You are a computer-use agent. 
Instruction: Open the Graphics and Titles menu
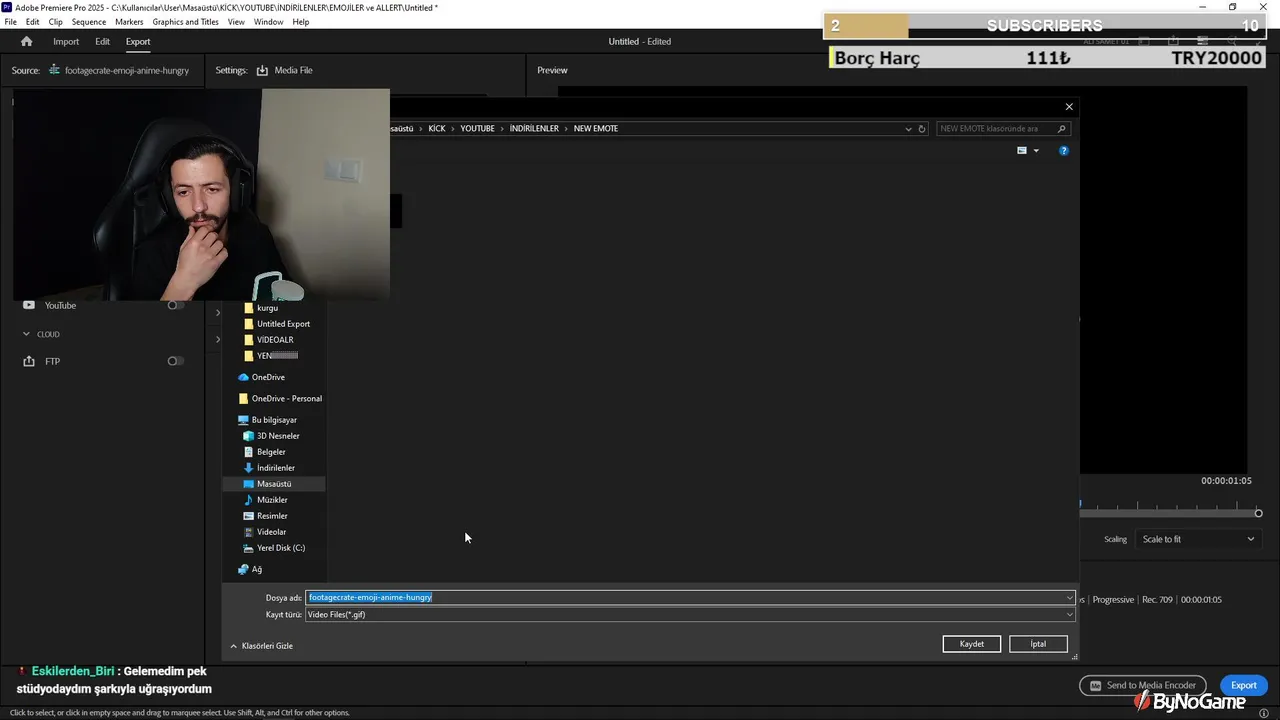coord(186,21)
